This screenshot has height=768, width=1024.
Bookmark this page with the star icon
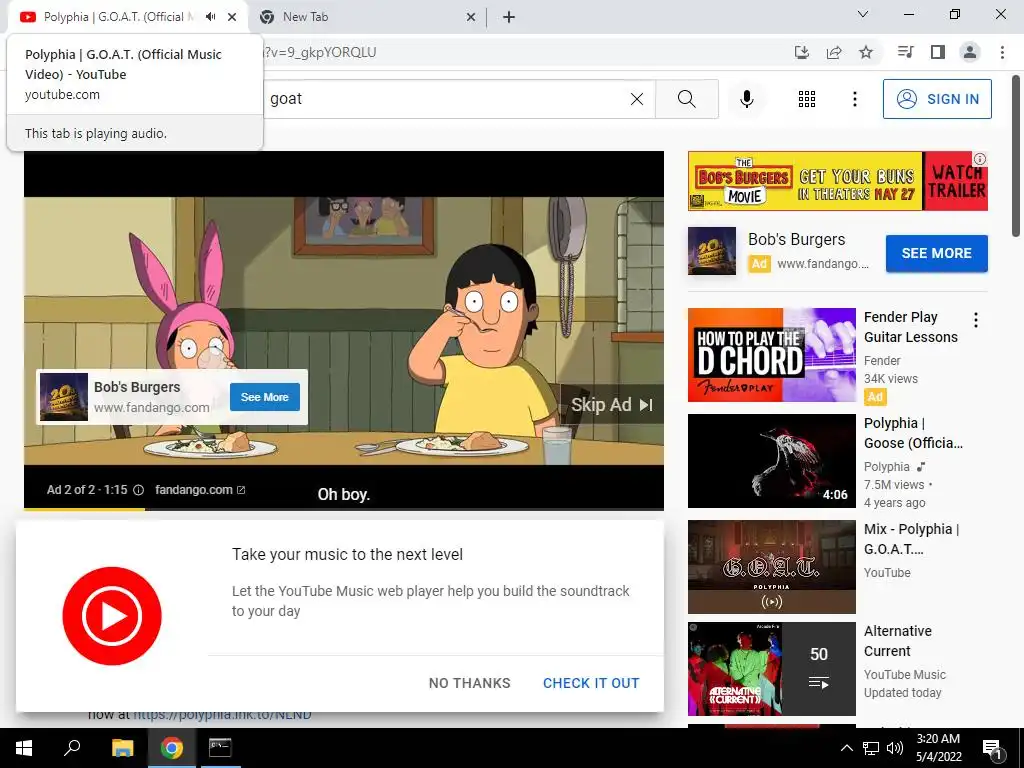pyautogui.click(x=866, y=52)
